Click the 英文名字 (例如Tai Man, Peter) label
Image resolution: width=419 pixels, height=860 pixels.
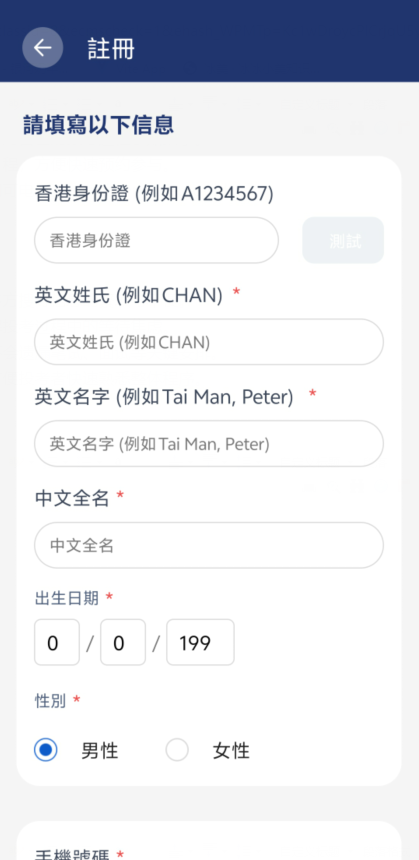[x=164, y=397]
